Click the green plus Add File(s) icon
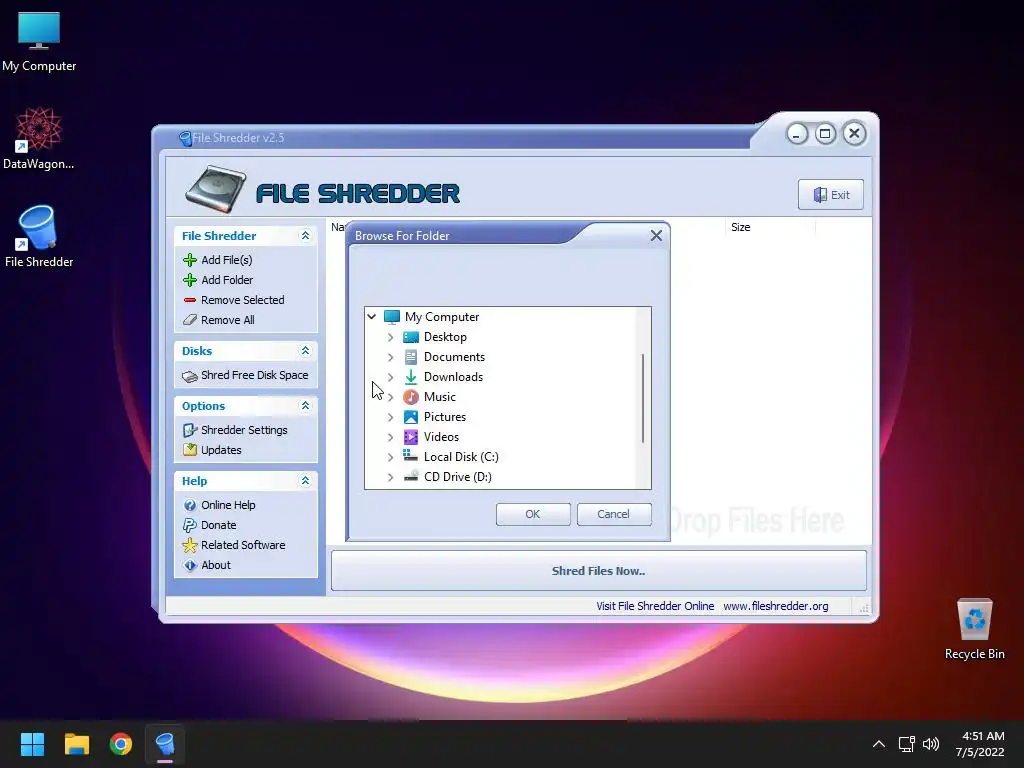 click(x=190, y=260)
